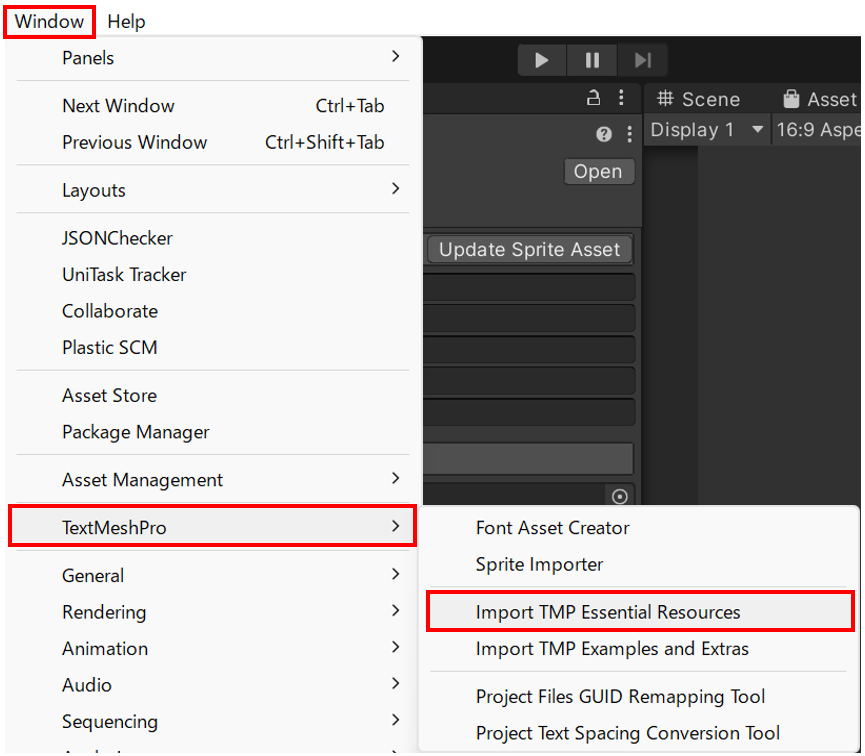865x756 pixels.
Task: Expand the Panels submenu
Action: click(212, 57)
